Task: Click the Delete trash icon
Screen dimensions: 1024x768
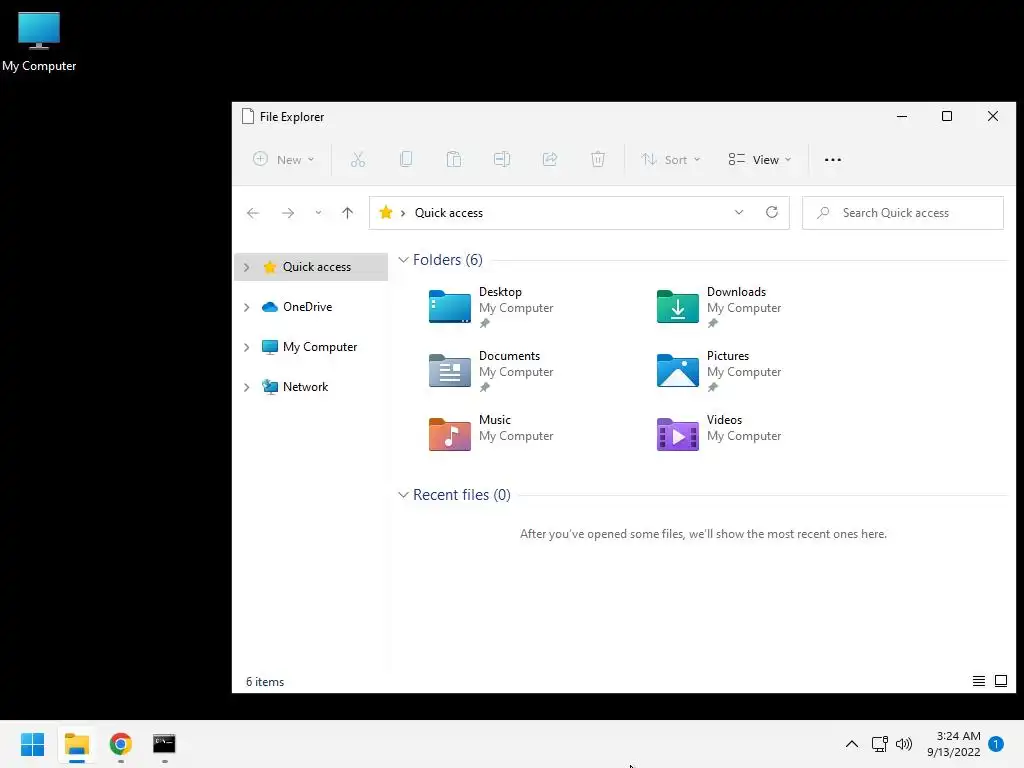Action: tap(598, 159)
